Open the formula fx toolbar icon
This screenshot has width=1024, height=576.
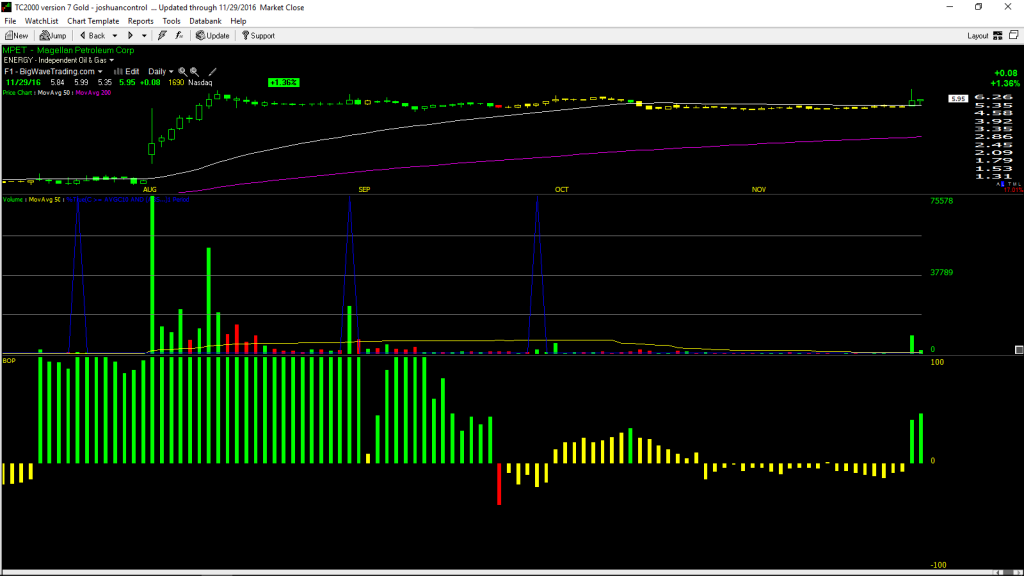pos(179,35)
